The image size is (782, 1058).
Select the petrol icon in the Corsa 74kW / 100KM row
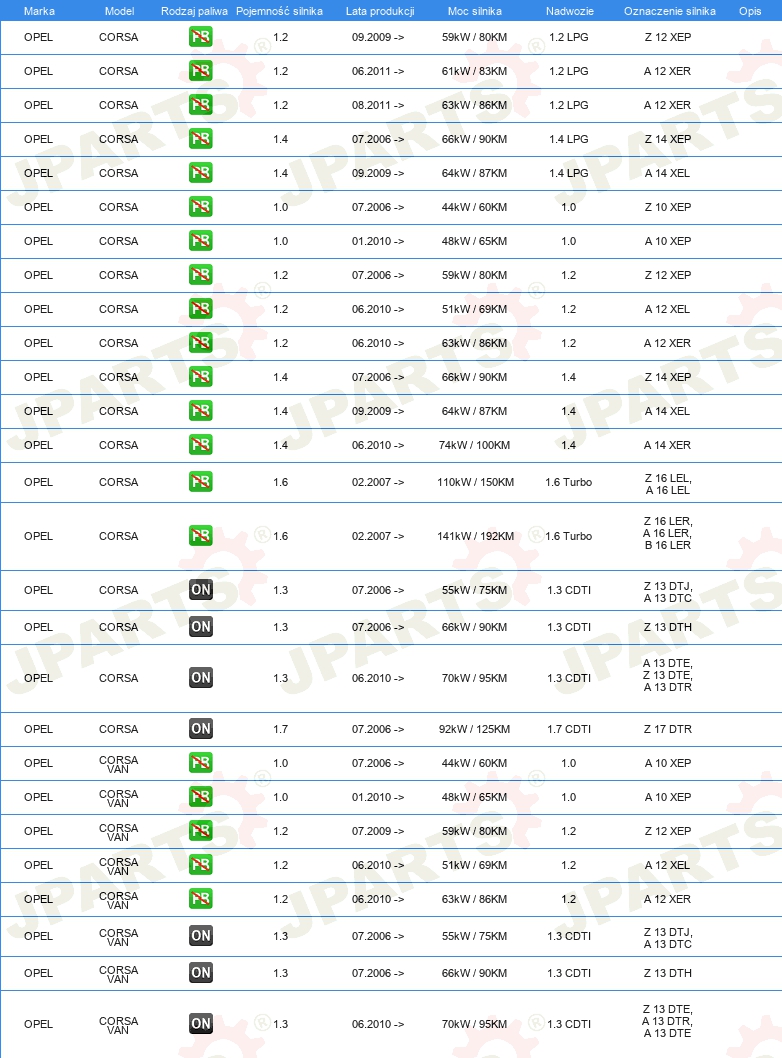click(200, 445)
